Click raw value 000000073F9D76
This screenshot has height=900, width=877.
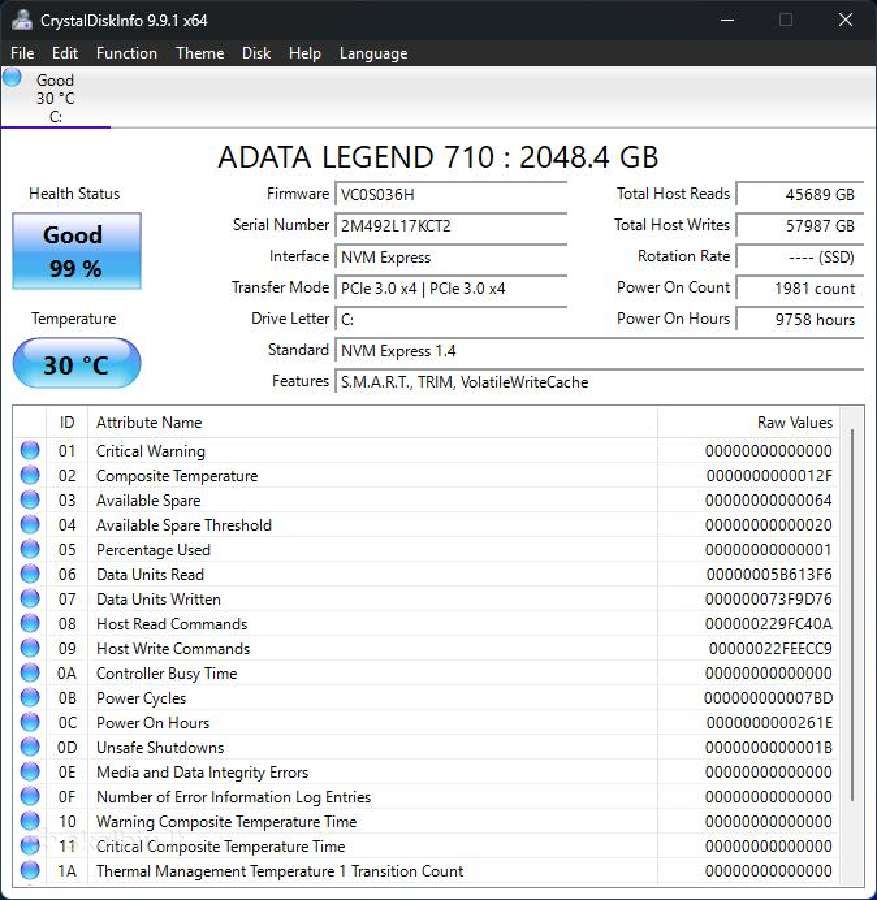769,599
